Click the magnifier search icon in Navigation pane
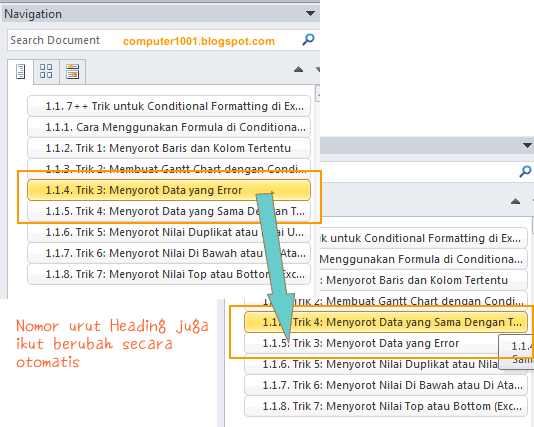534x427 pixels. point(308,40)
